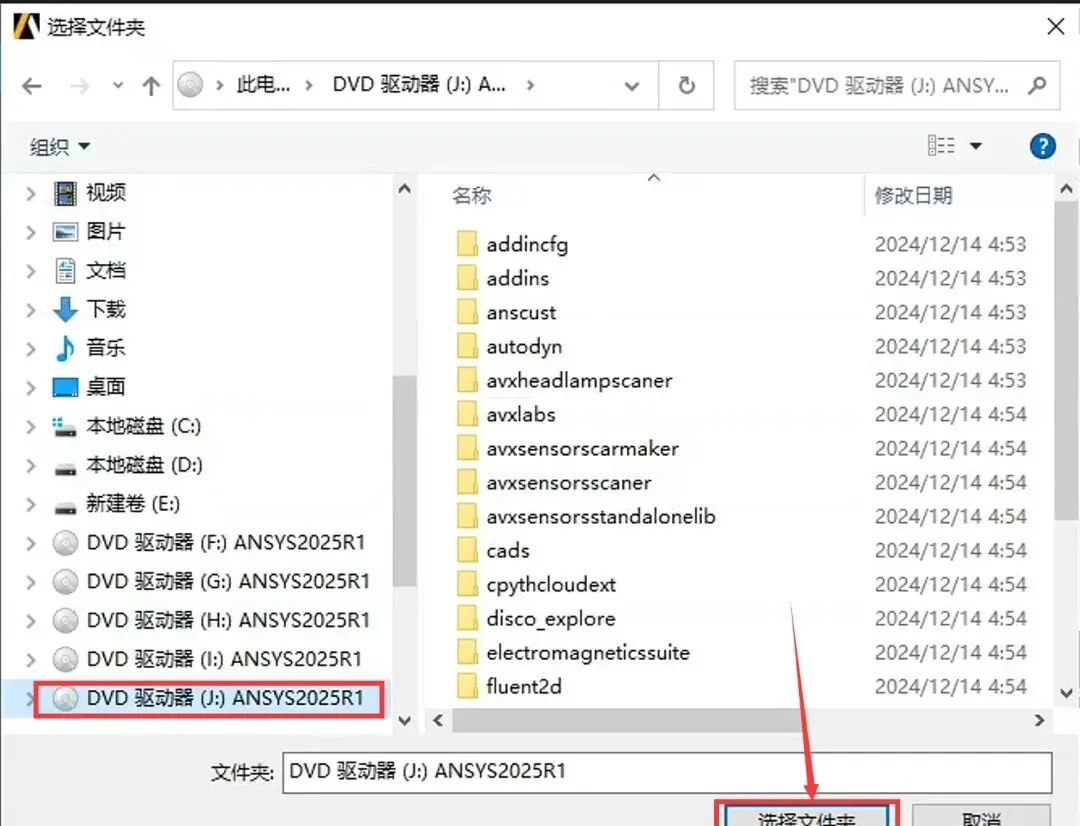This screenshot has height=826, width=1080.
Task: Open the 组织 menu
Action: 59,146
